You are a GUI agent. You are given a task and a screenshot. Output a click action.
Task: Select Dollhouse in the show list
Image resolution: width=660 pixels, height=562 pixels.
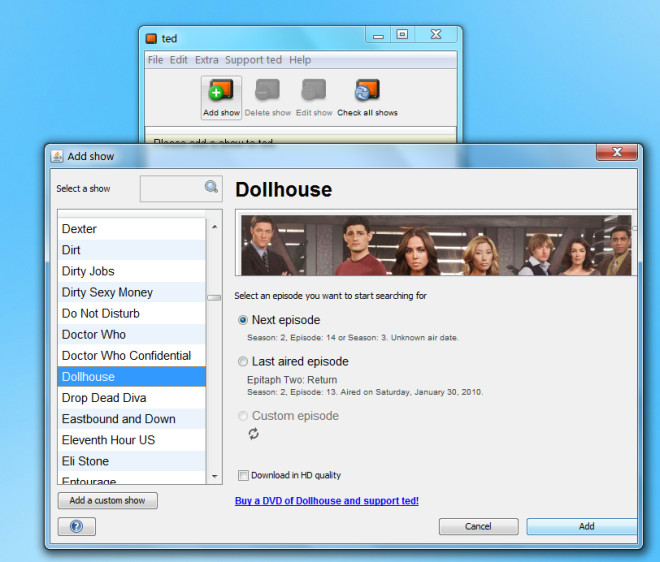pos(131,376)
